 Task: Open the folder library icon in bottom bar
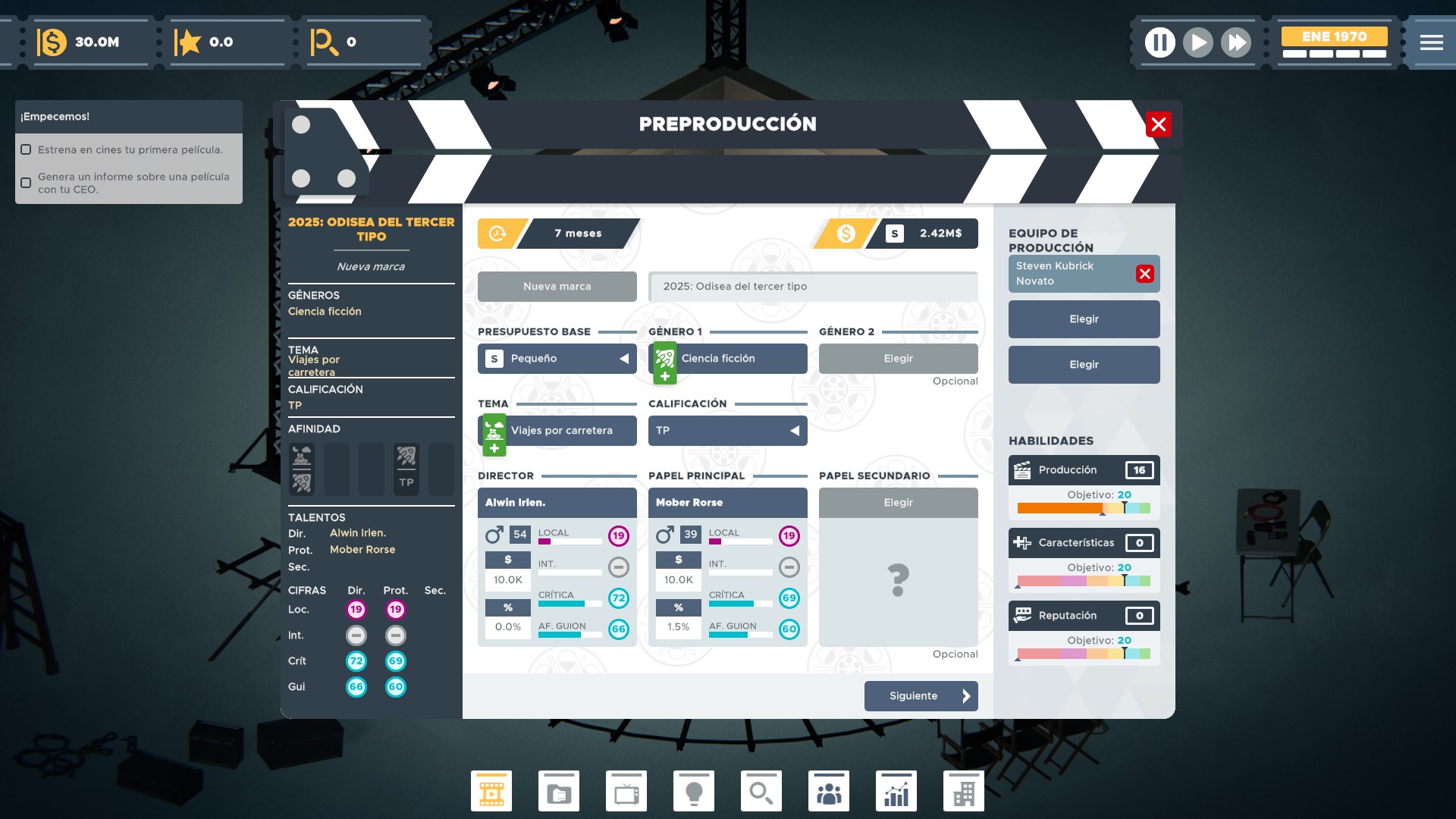559,792
